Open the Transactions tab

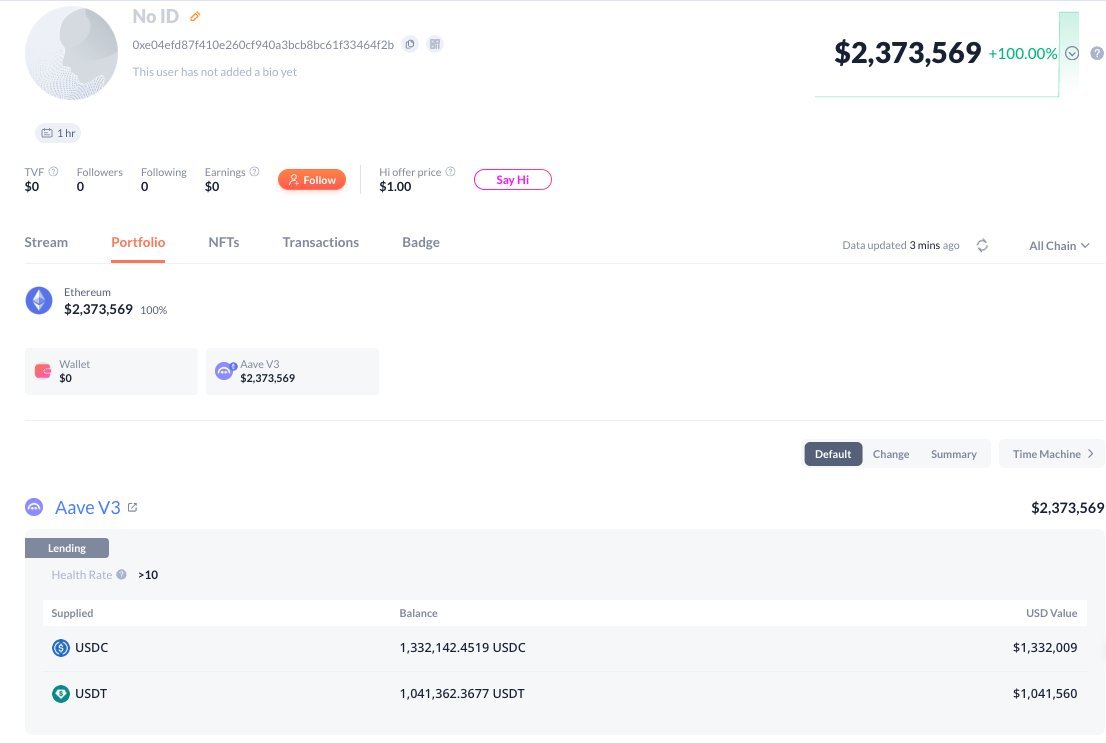coord(321,242)
